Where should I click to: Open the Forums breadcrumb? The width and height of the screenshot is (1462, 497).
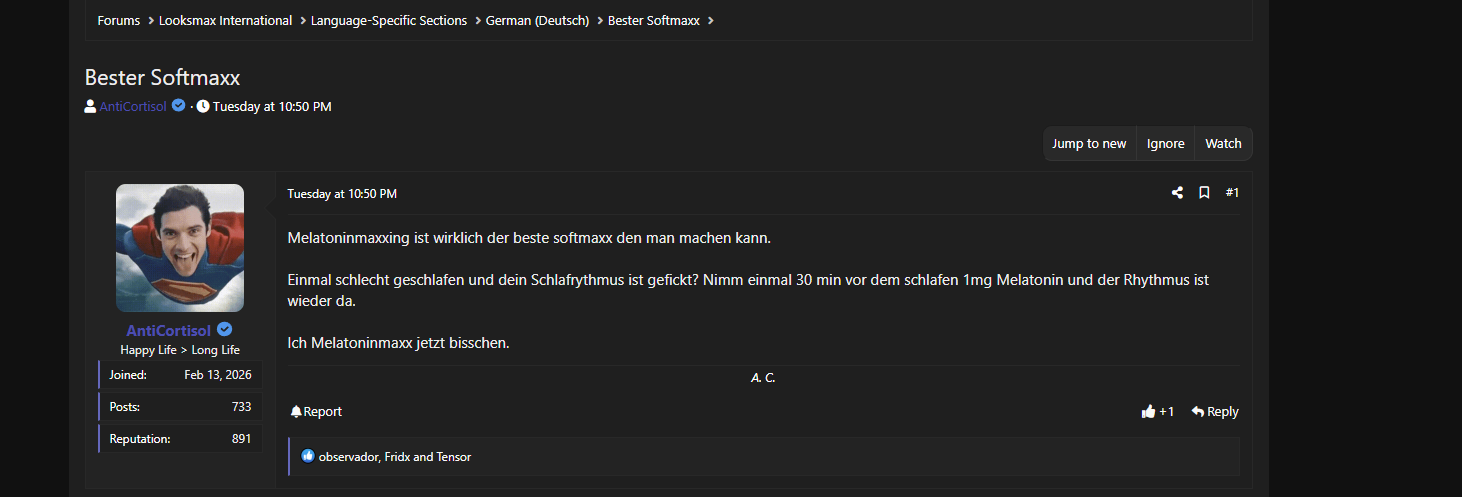coord(119,21)
